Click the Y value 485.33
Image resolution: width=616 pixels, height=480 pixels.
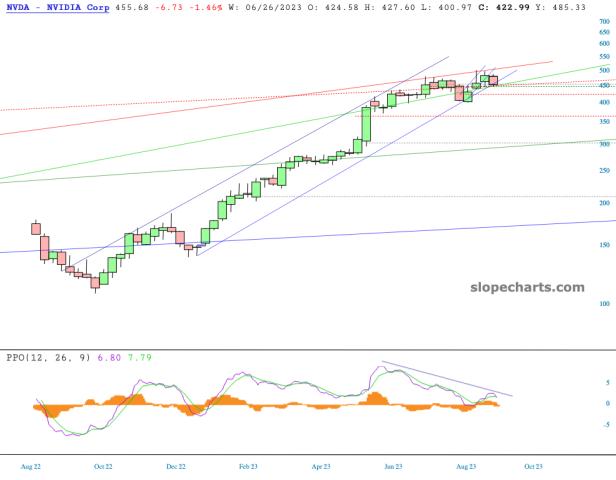569,7
